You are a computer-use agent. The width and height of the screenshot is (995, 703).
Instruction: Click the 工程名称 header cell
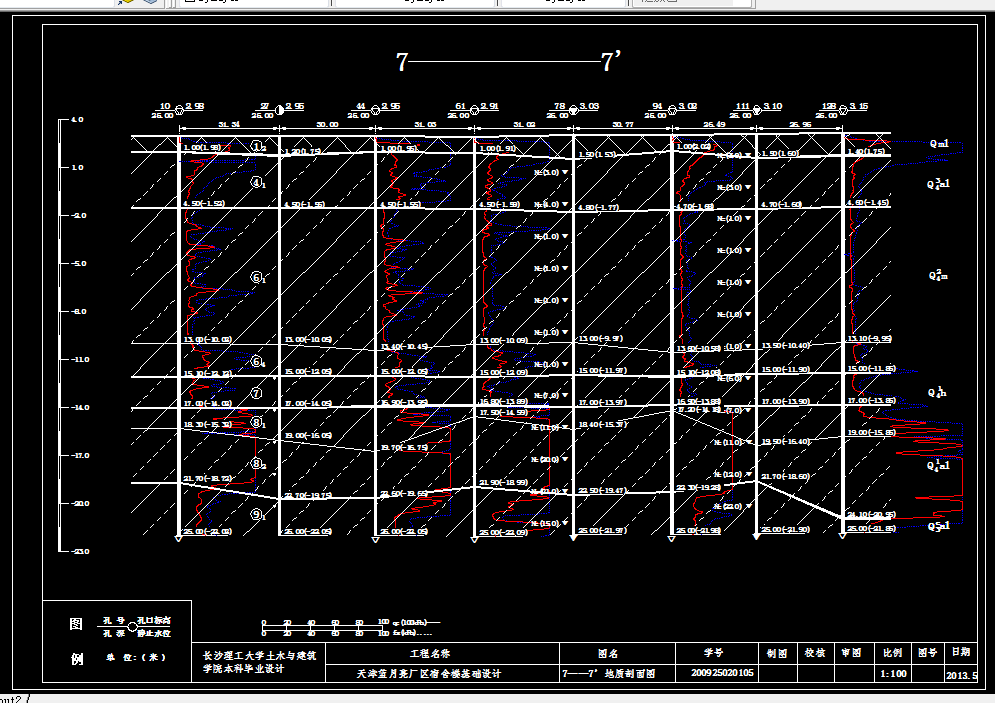430,654
